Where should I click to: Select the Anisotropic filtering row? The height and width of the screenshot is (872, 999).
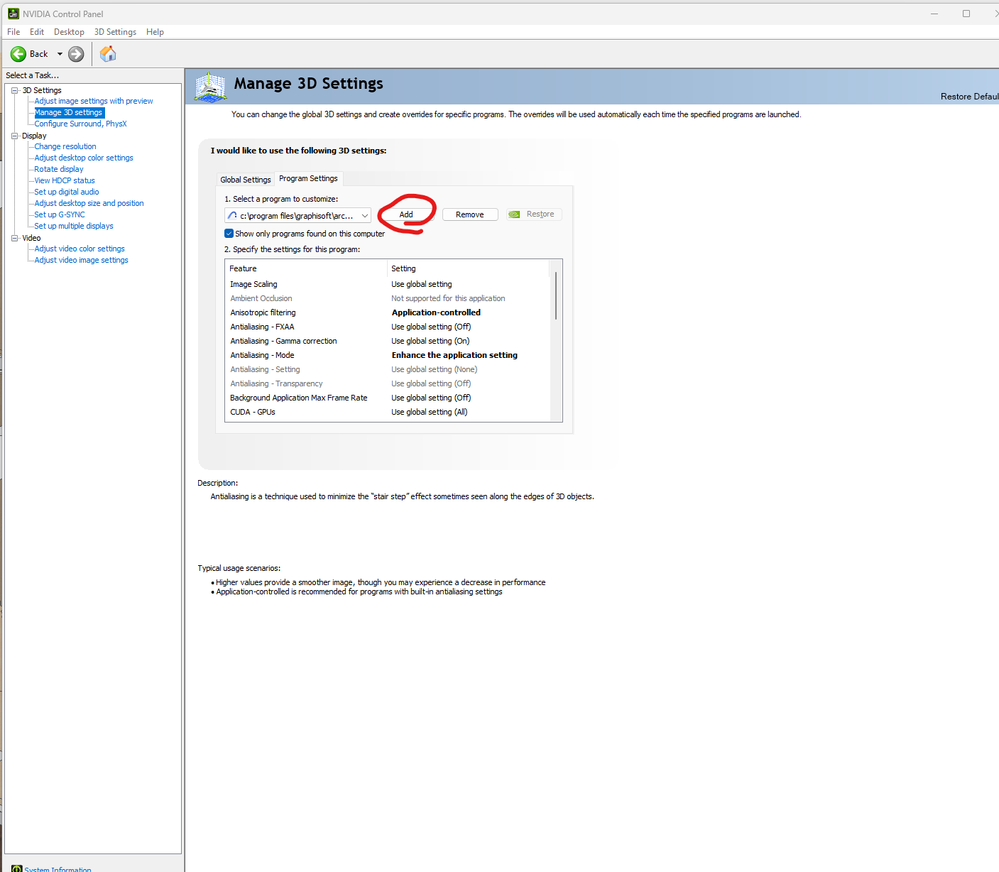(x=387, y=313)
